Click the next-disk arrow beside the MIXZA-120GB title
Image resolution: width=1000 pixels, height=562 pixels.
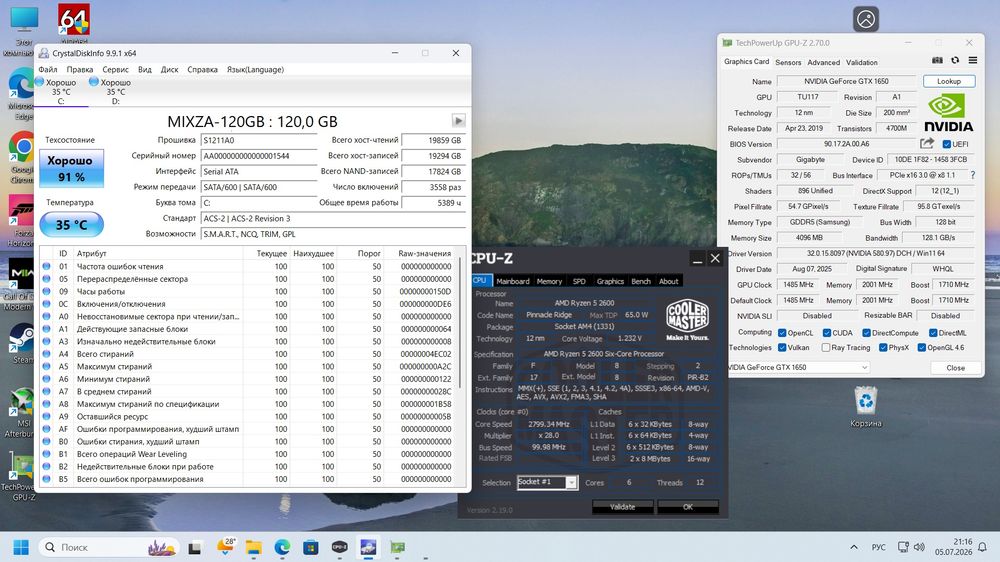pyautogui.click(x=458, y=121)
